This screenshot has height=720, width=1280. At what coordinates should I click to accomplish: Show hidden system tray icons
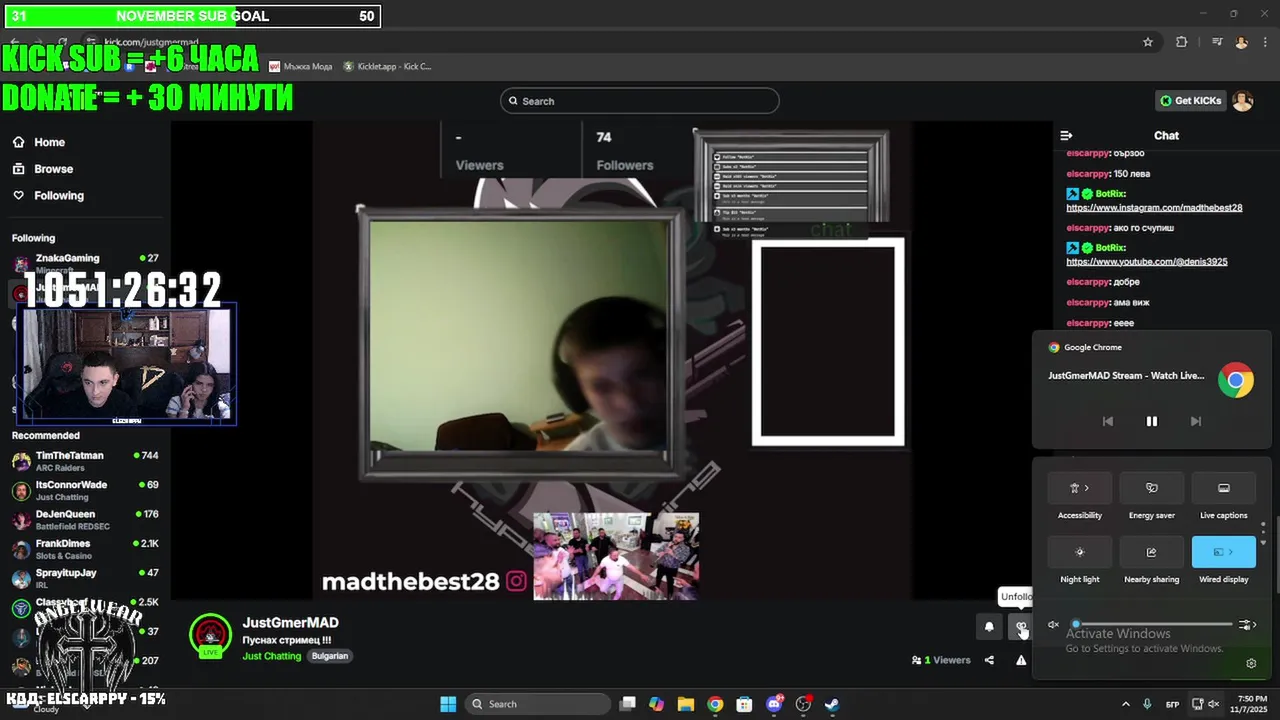1126,704
